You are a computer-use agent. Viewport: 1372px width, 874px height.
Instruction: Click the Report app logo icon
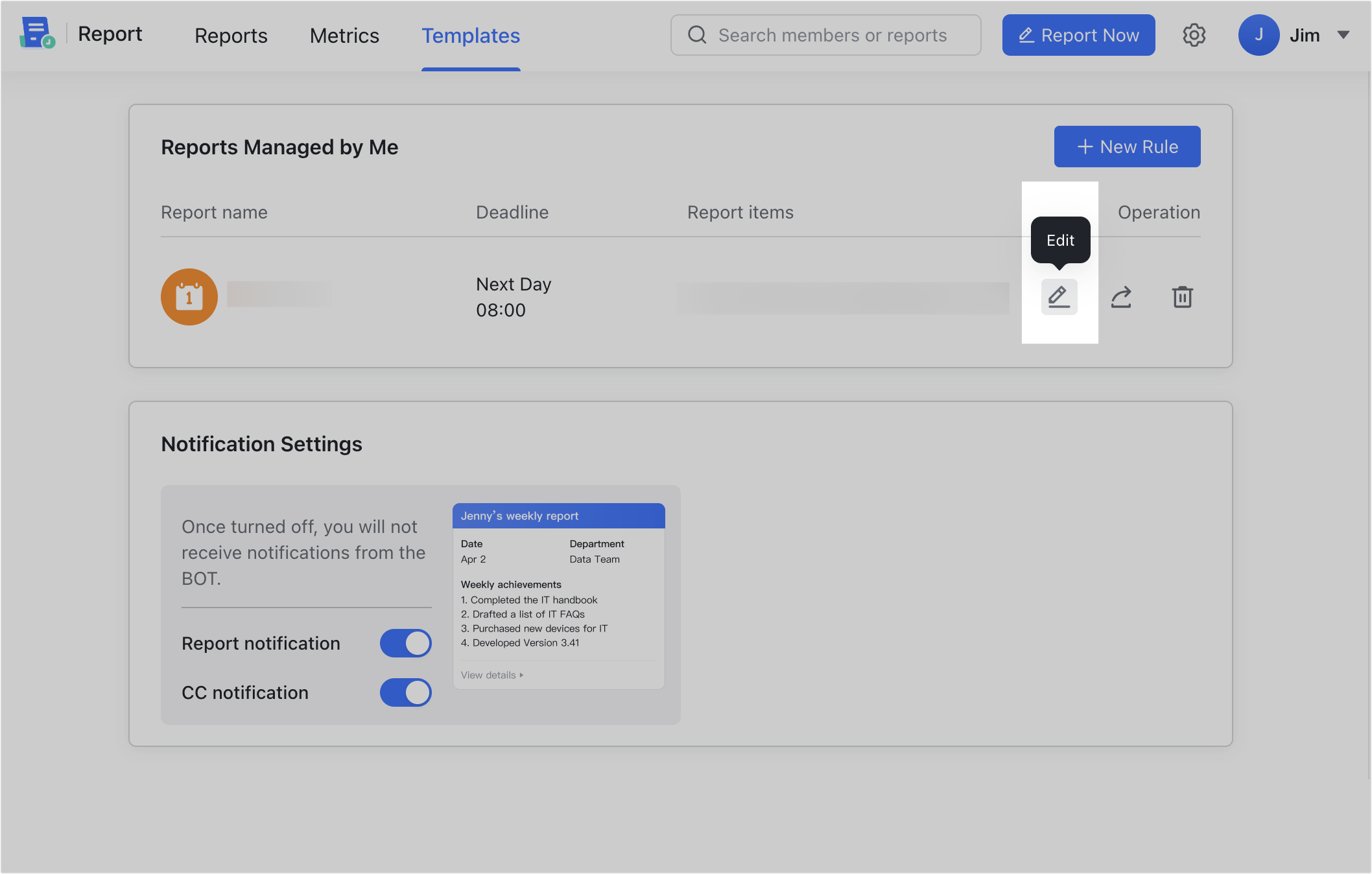pos(37,33)
